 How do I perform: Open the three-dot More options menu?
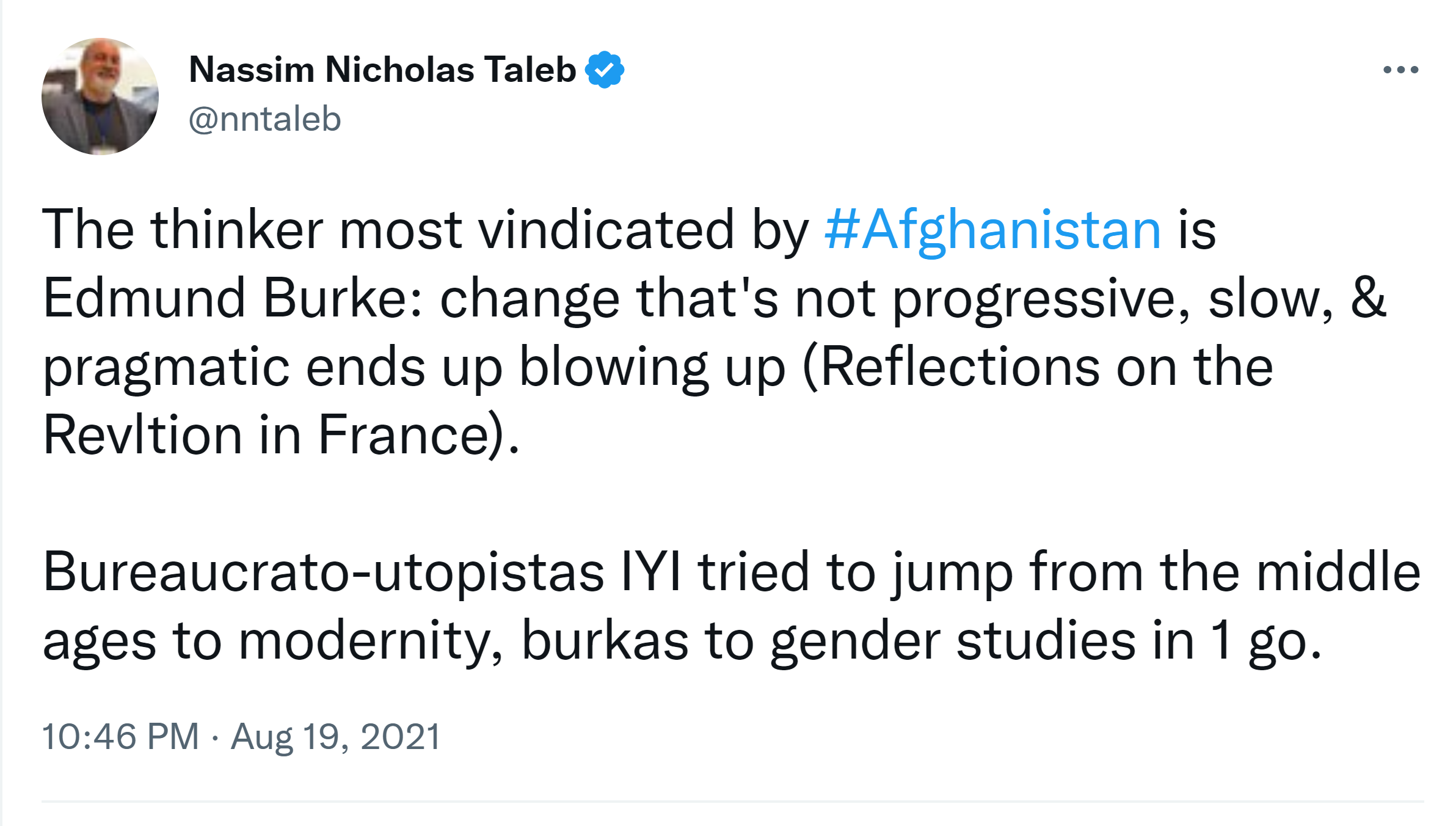(1400, 70)
